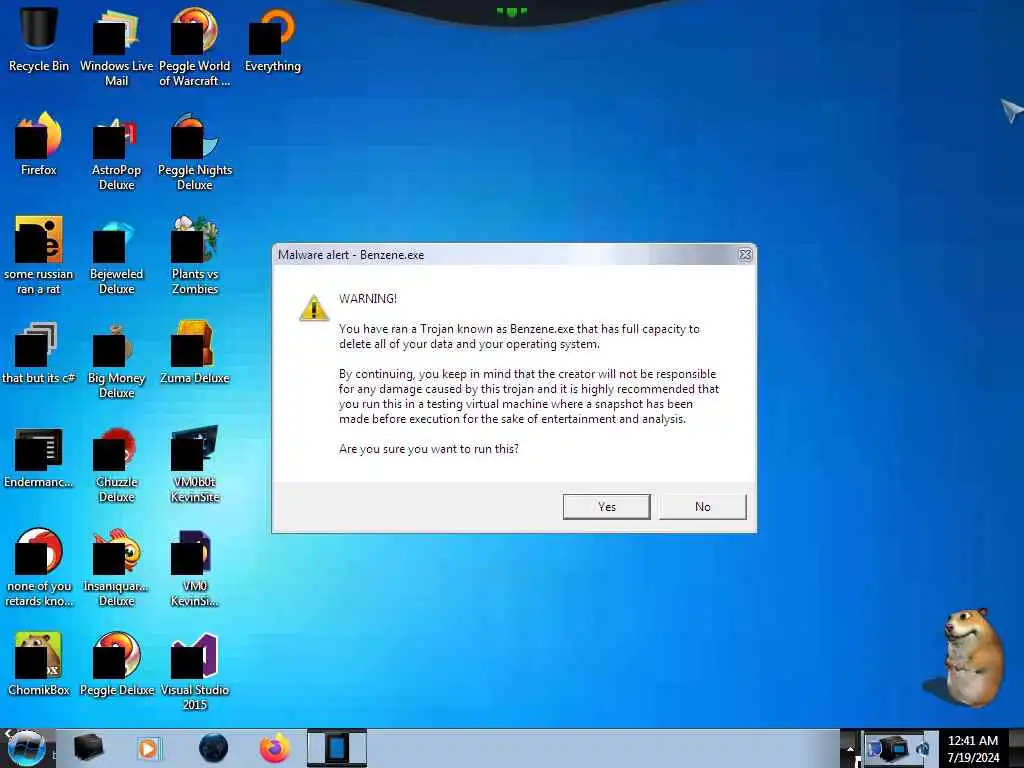Select the Bejeweled Deluxe icon

pos(116,256)
